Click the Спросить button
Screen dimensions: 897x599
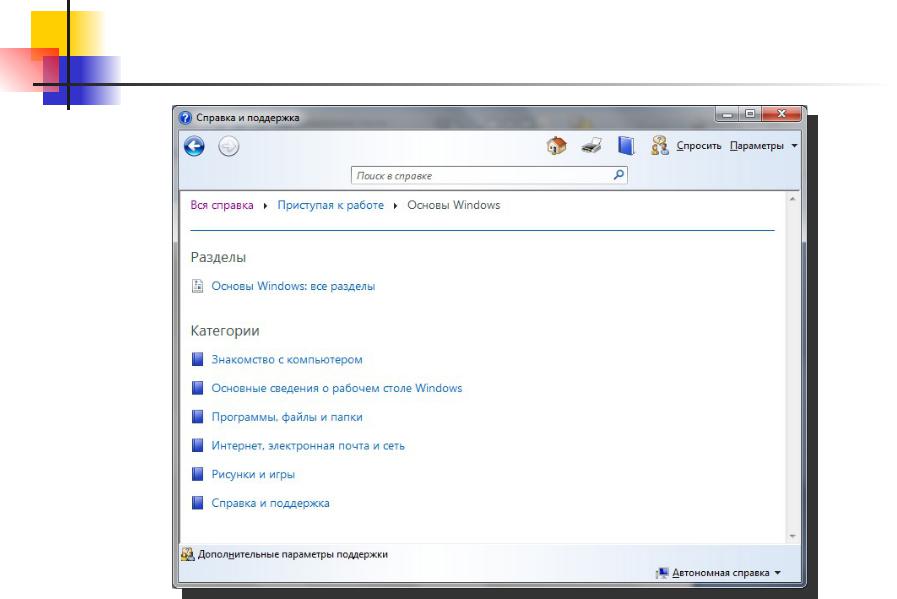tap(698, 146)
